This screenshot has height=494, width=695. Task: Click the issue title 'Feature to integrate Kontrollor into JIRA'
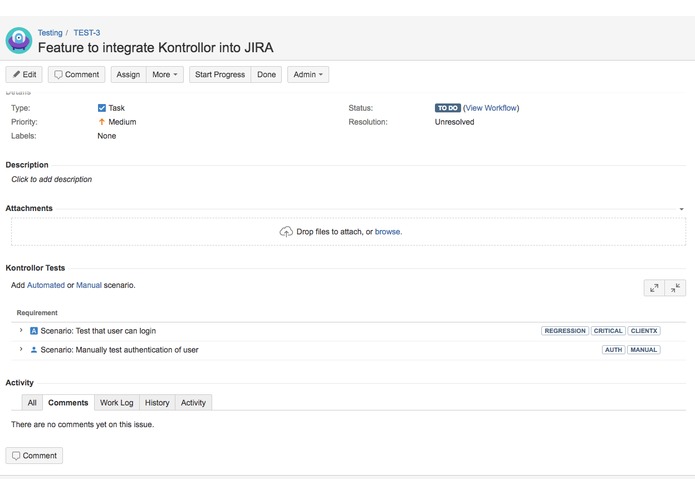(156, 48)
